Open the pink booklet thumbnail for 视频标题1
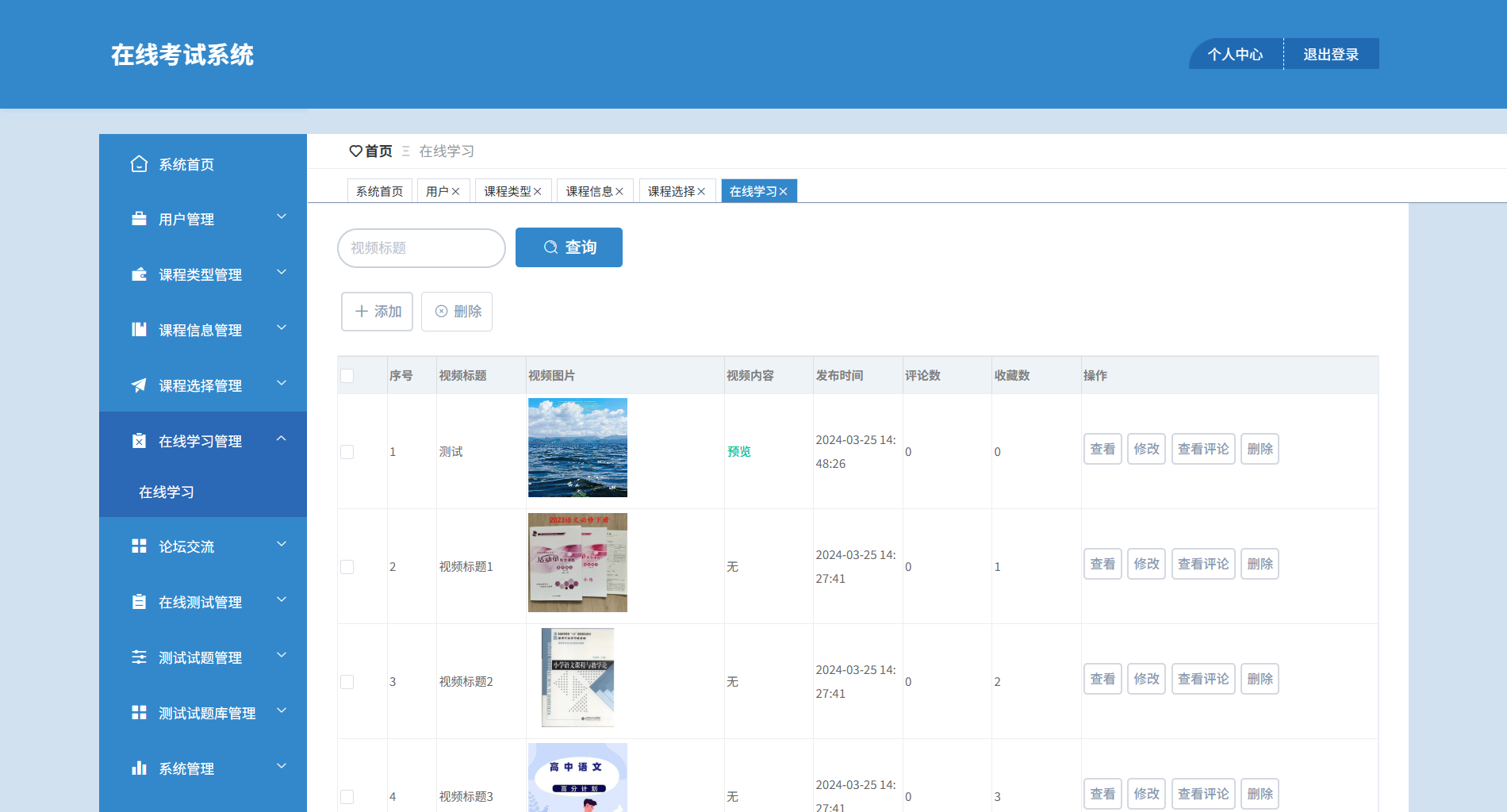Screen dimensions: 1507x812 click(577, 562)
